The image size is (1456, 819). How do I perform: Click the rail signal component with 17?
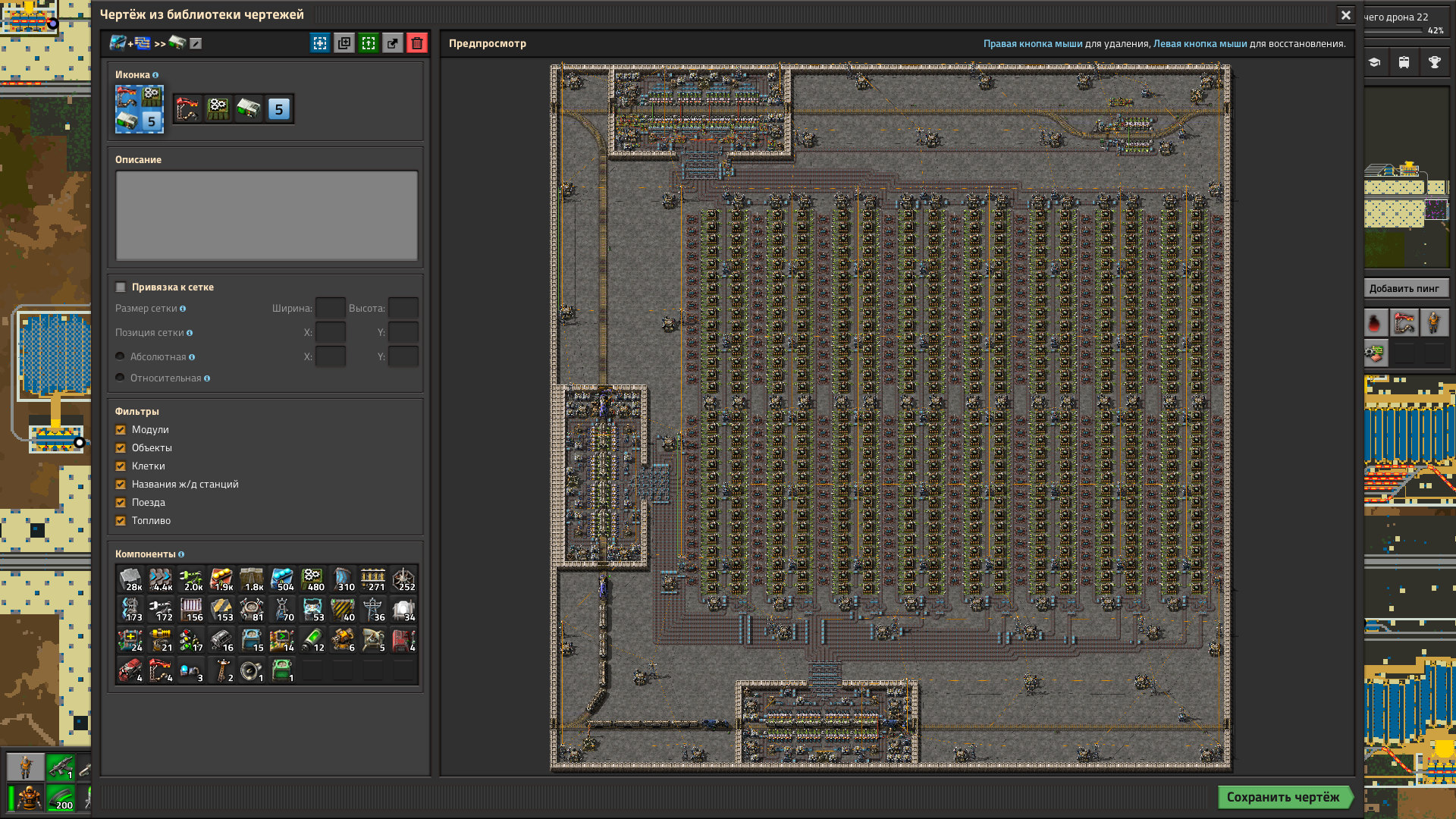tap(191, 640)
